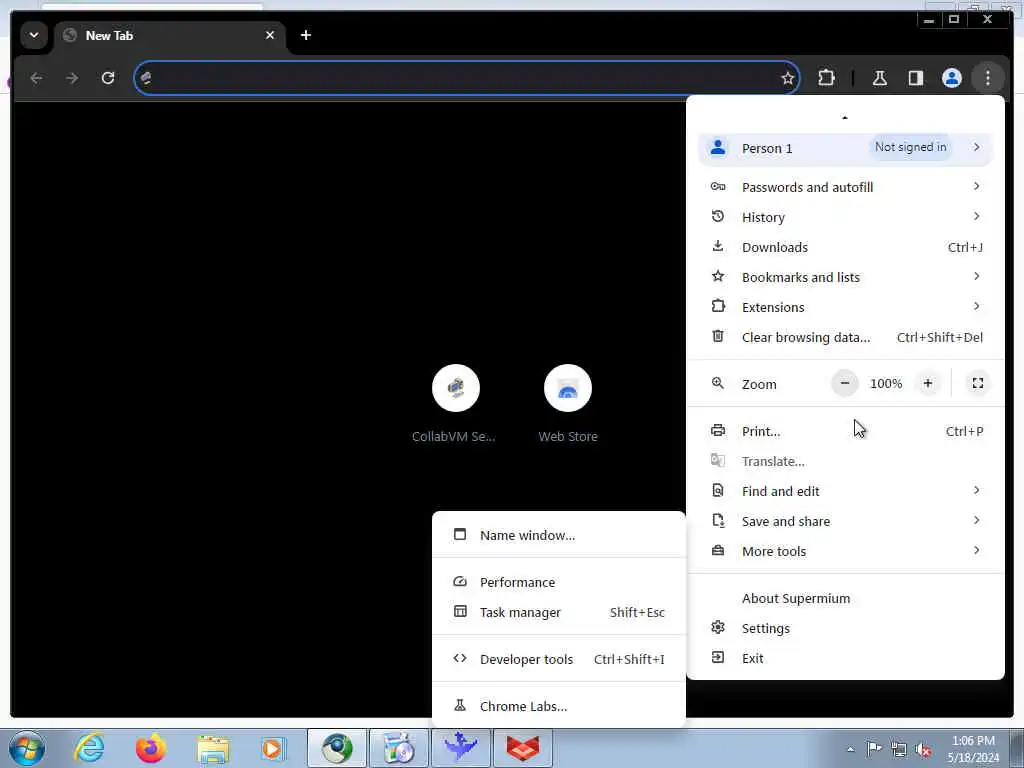
Task: Select the New Tab tab
Action: pos(170,36)
